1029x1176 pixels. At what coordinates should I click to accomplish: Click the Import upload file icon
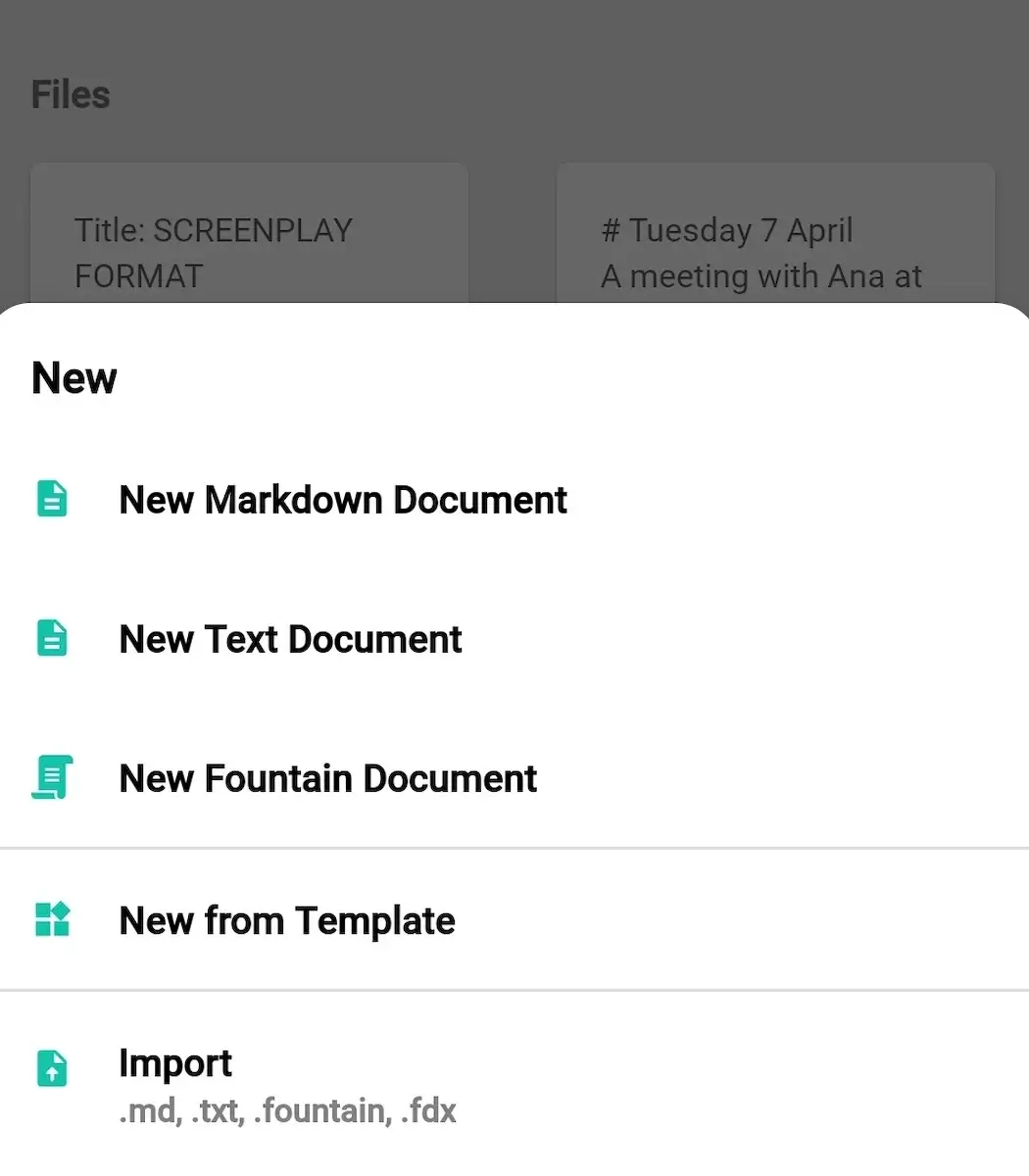(51, 1067)
